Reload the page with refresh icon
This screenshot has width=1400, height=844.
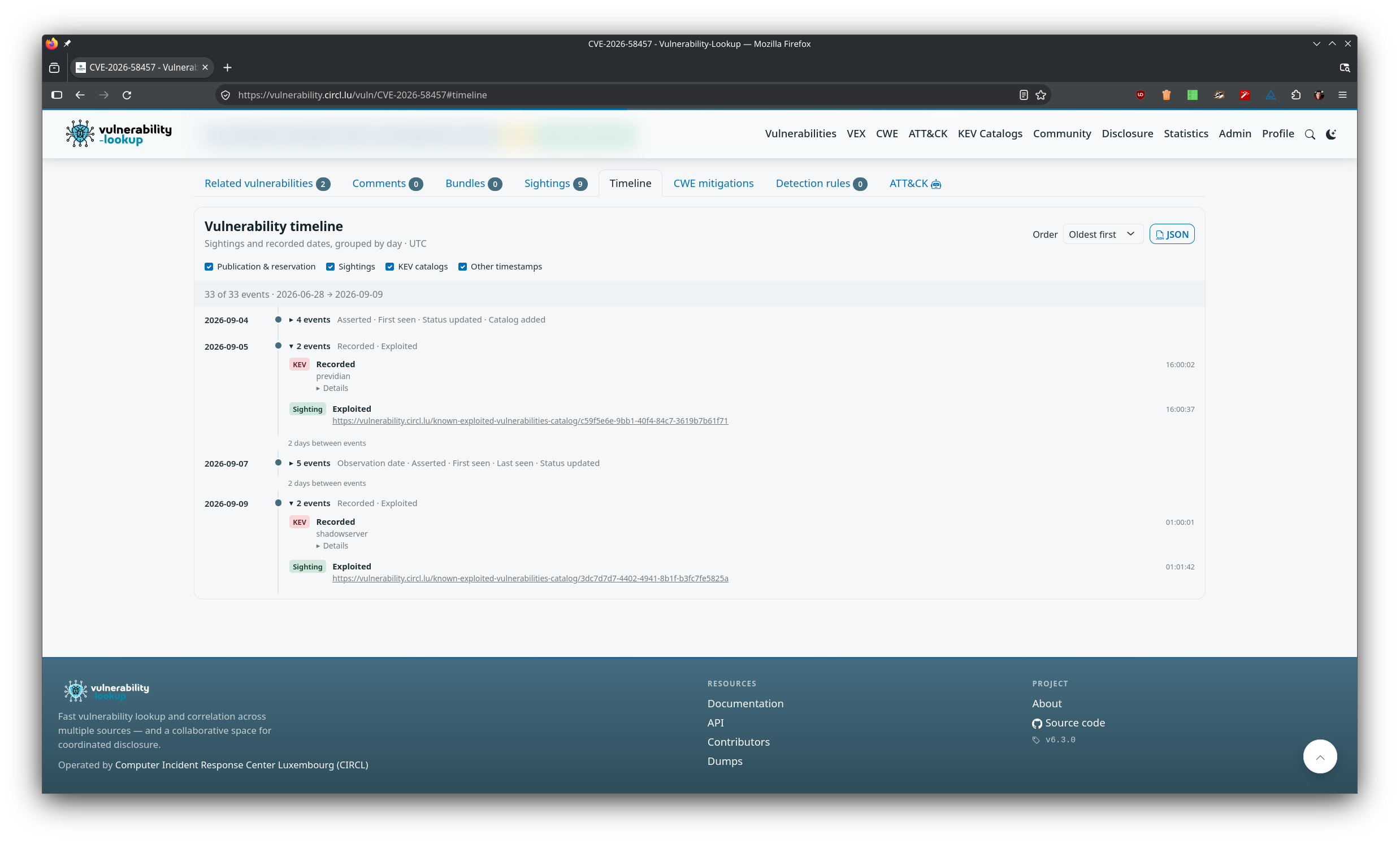coord(127,95)
